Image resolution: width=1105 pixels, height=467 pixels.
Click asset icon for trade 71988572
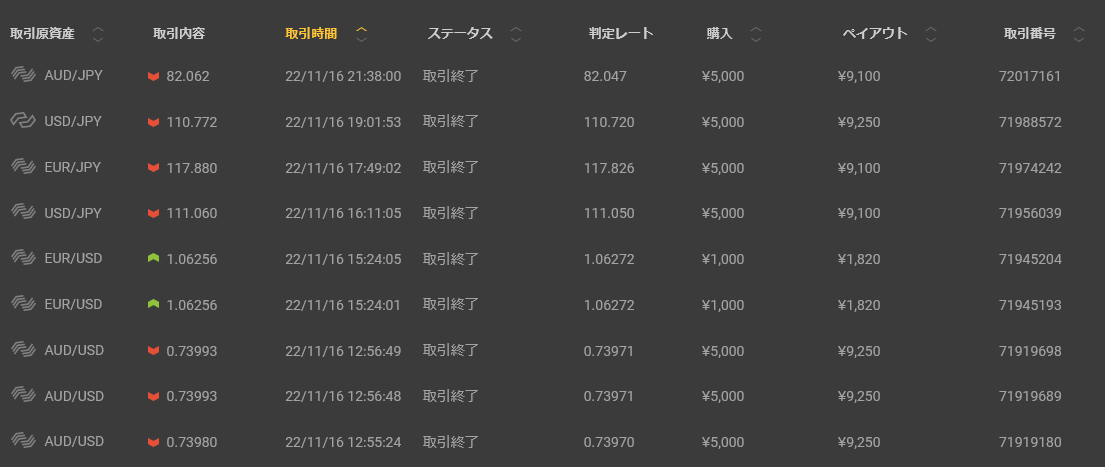(23, 121)
